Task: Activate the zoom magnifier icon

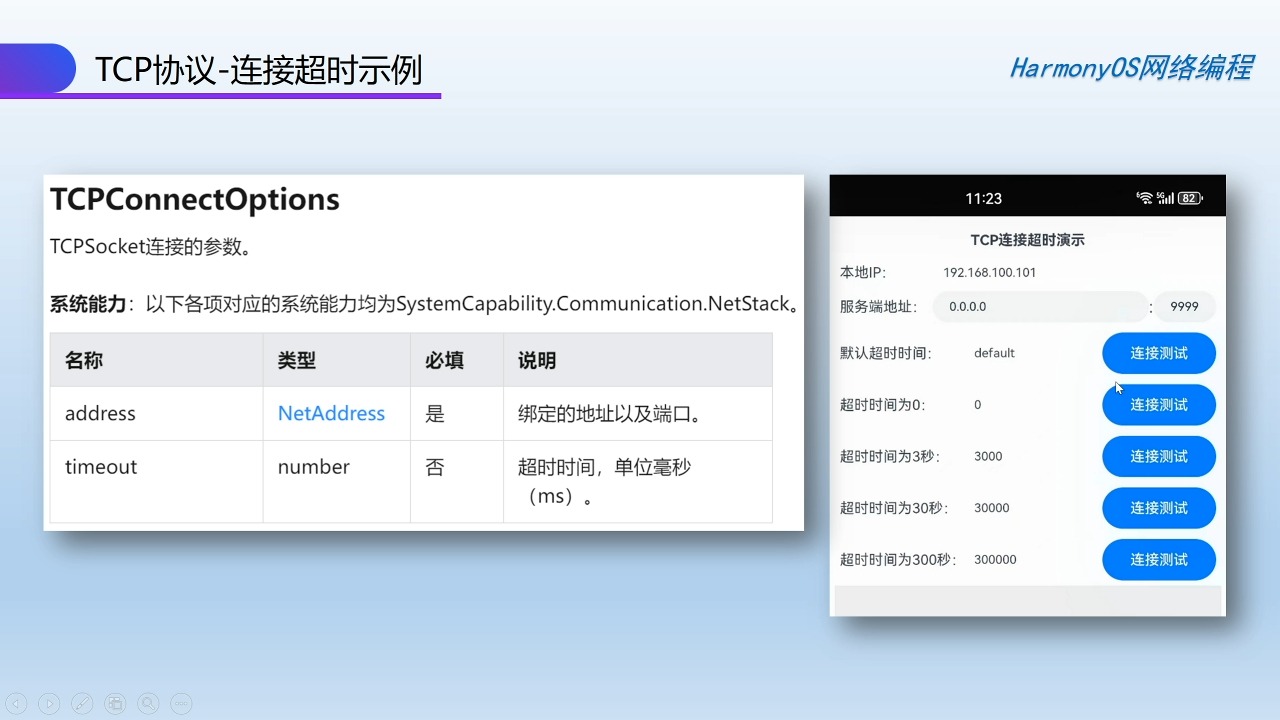Action: coord(148,703)
